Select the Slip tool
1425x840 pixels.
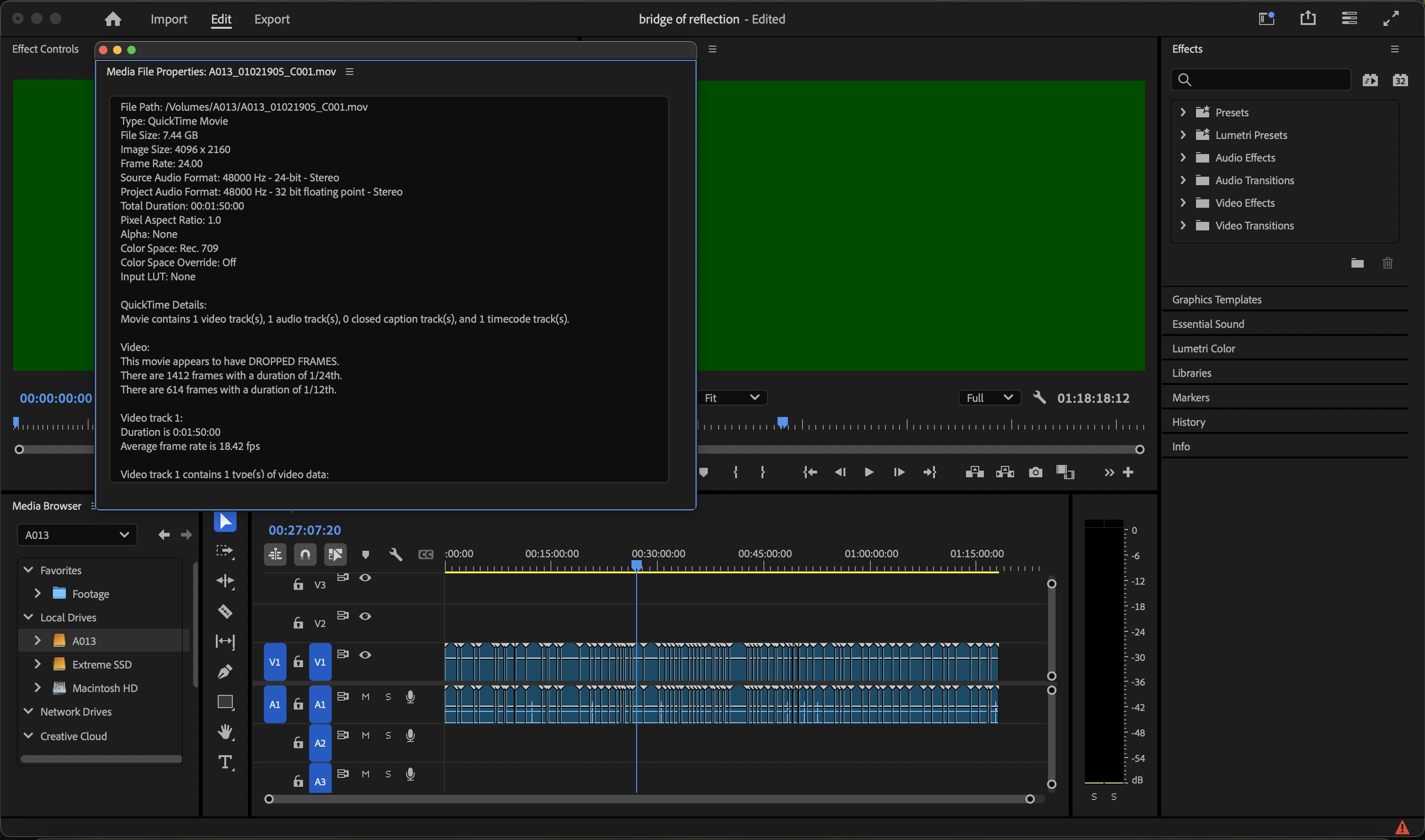click(x=225, y=641)
